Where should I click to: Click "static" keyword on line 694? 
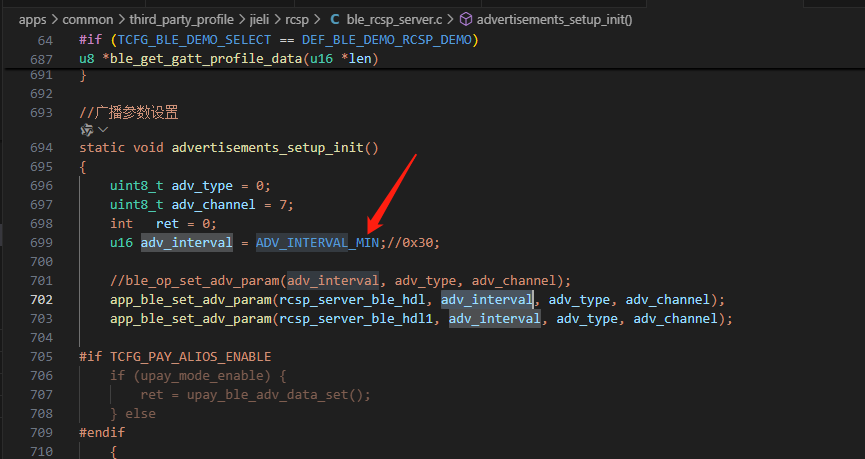102,148
